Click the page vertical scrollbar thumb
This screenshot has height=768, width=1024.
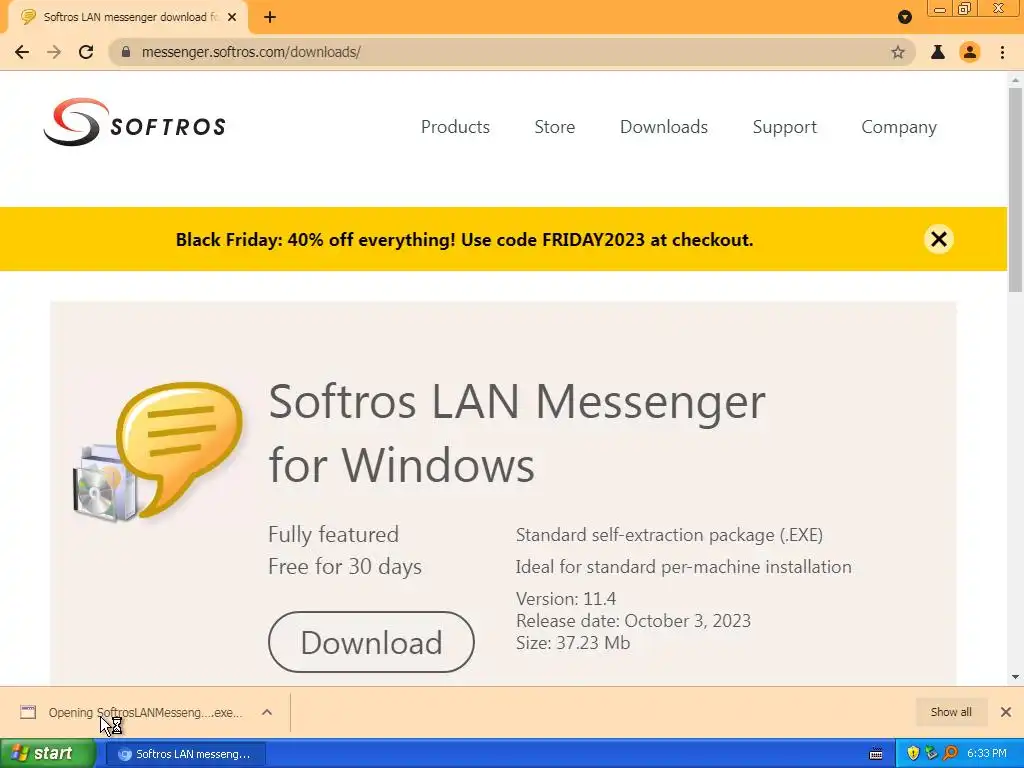(x=1015, y=189)
